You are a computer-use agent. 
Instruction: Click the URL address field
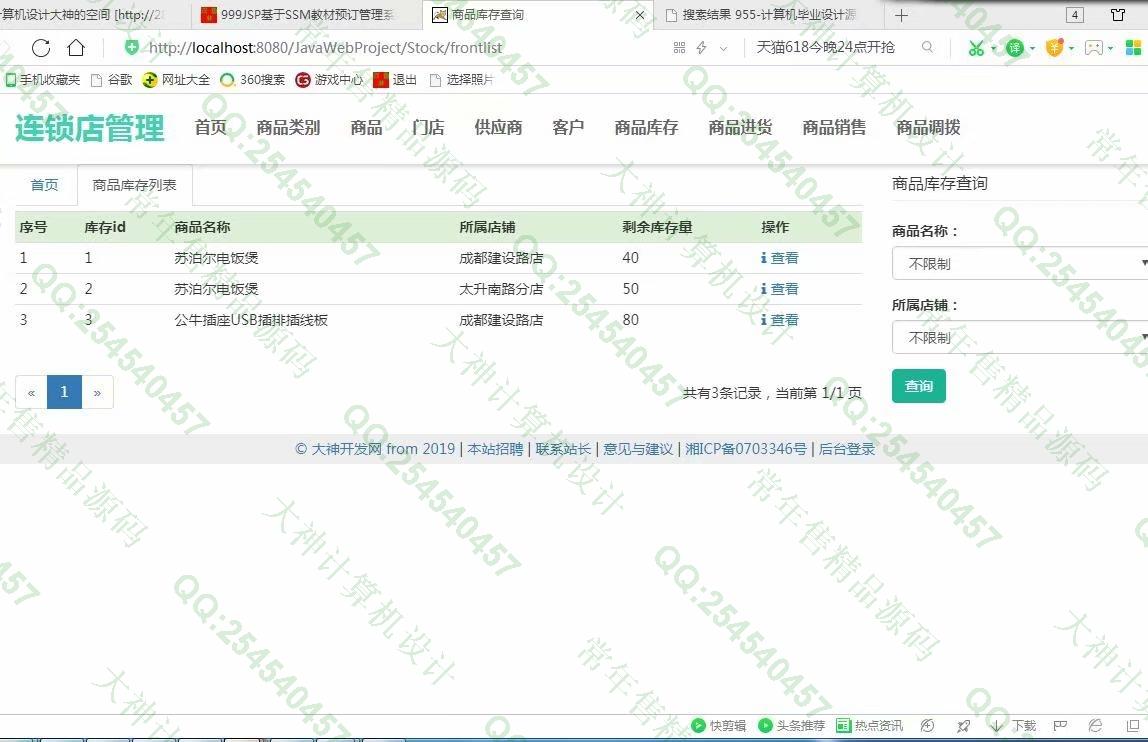[x=326, y=48]
